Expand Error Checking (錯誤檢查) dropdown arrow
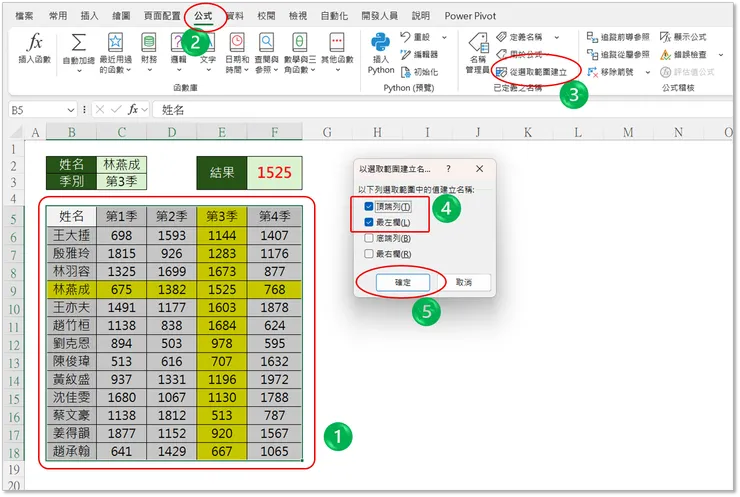Screen dimensions: 740x497 pyautogui.click(x=721, y=55)
